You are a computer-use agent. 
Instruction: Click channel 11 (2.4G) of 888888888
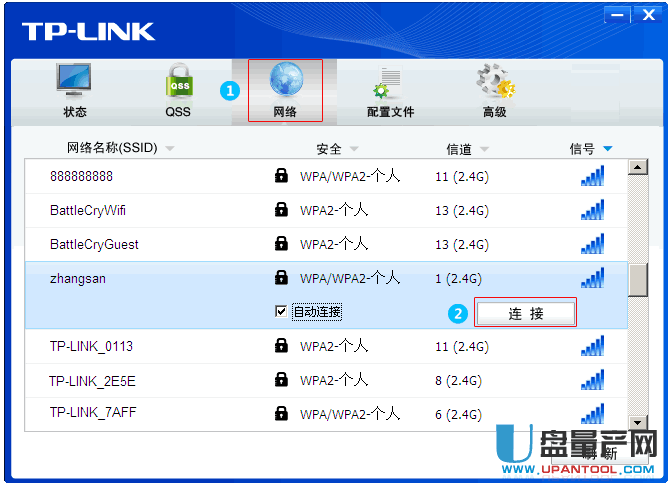tap(462, 177)
